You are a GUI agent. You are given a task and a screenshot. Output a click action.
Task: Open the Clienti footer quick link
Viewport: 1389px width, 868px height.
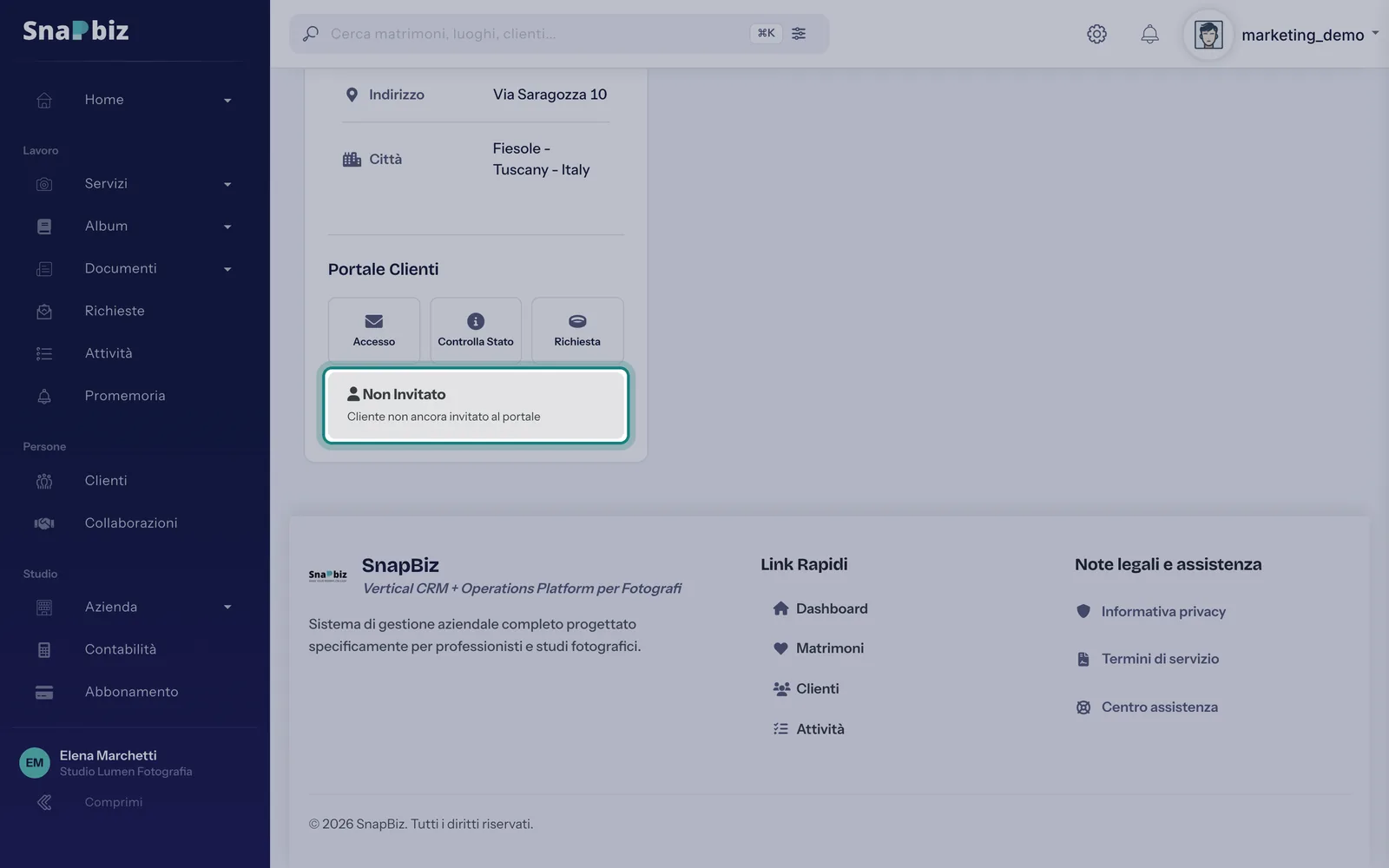(x=806, y=688)
